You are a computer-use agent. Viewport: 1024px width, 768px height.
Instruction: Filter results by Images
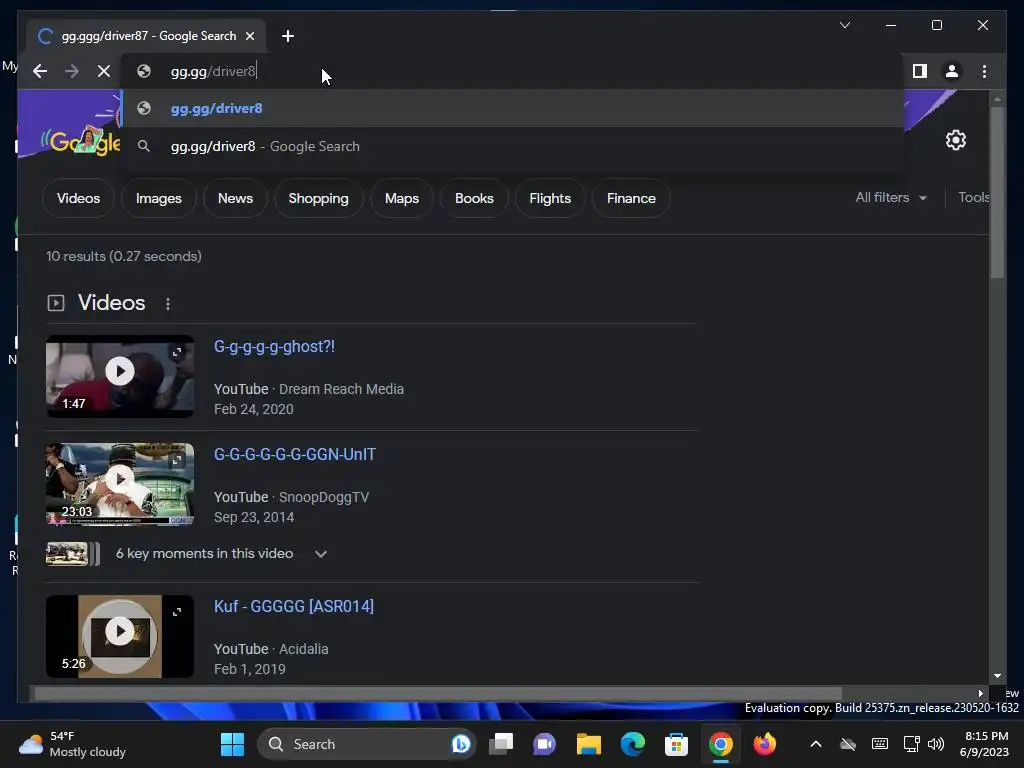159,198
